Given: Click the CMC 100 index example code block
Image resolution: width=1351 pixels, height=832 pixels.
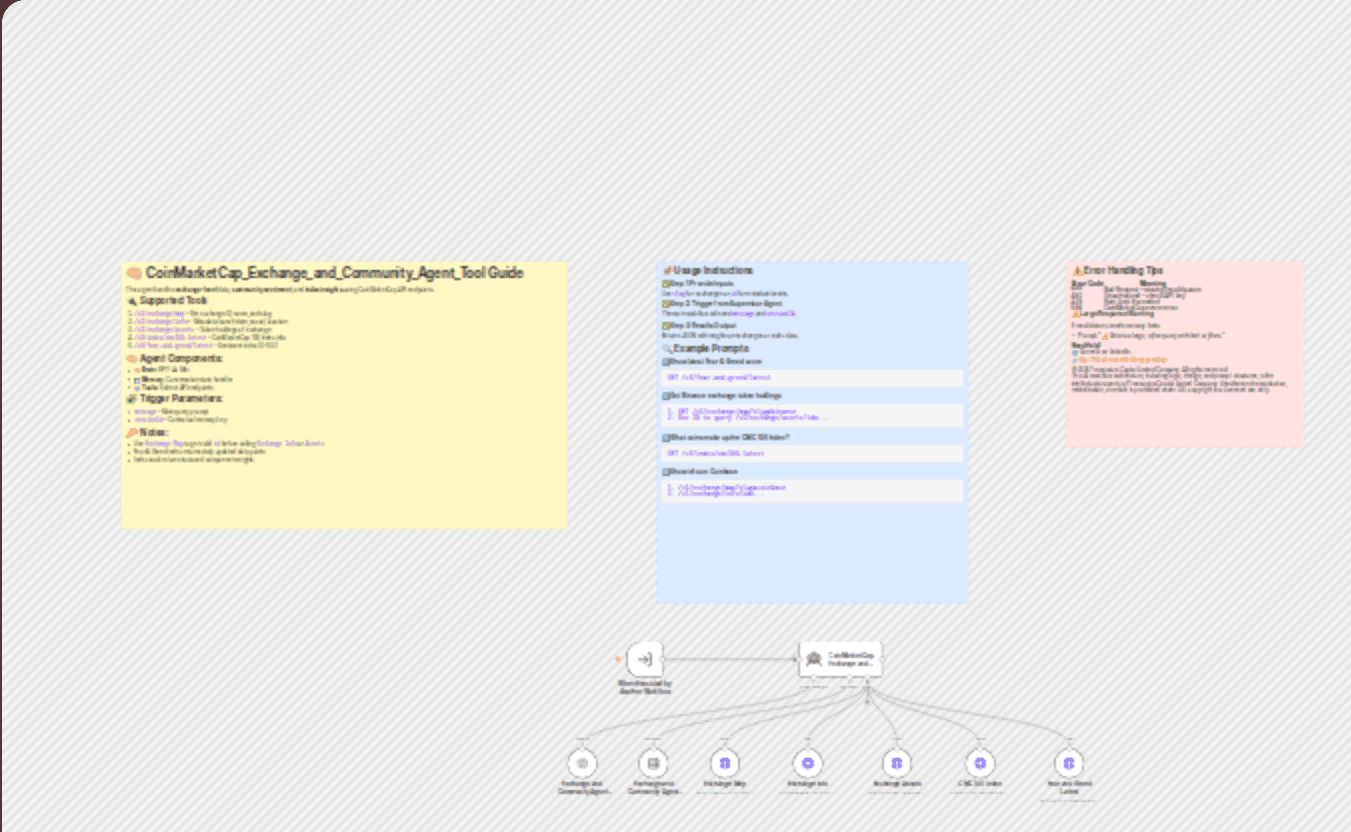Looking at the screenshot, I should tap(812, 453).
